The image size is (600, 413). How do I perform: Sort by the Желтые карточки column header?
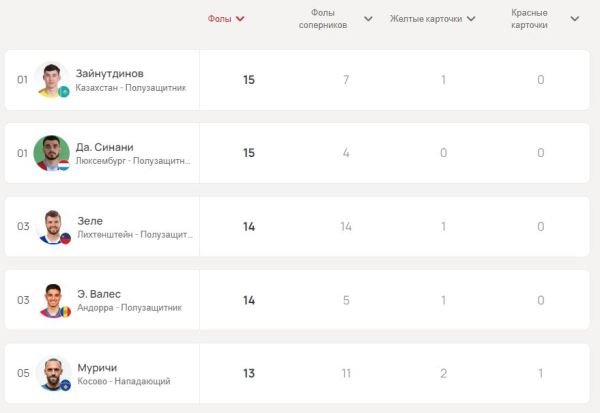click(x=426, y=19)
